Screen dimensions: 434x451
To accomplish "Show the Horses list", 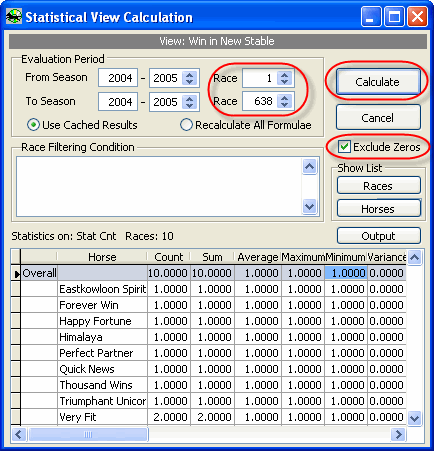I will [x=379, y=209].
